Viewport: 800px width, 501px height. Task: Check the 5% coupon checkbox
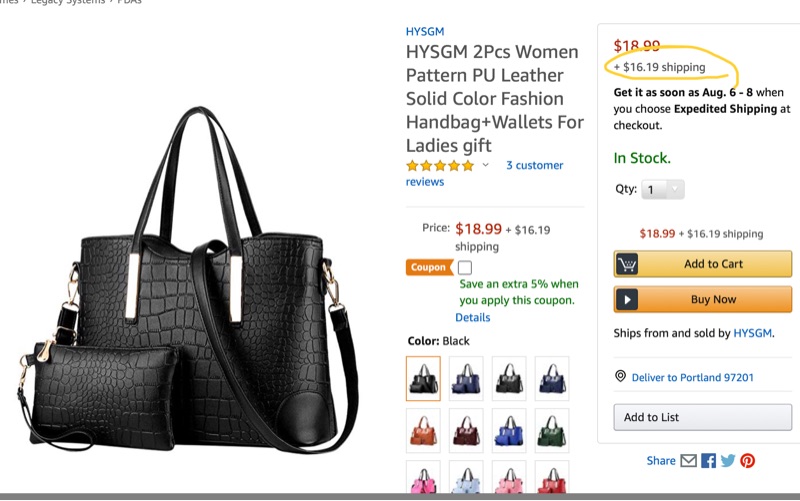point(465,268)
